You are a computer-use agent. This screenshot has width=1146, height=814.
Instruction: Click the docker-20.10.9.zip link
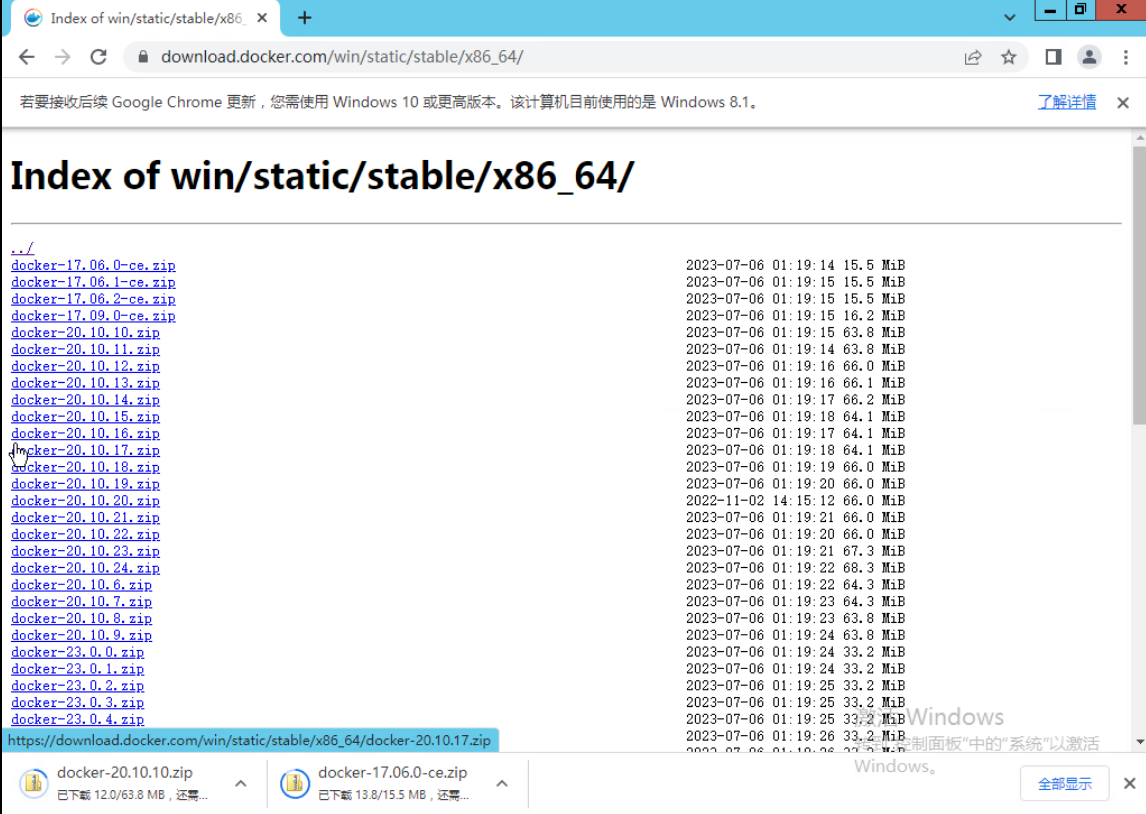82,635
